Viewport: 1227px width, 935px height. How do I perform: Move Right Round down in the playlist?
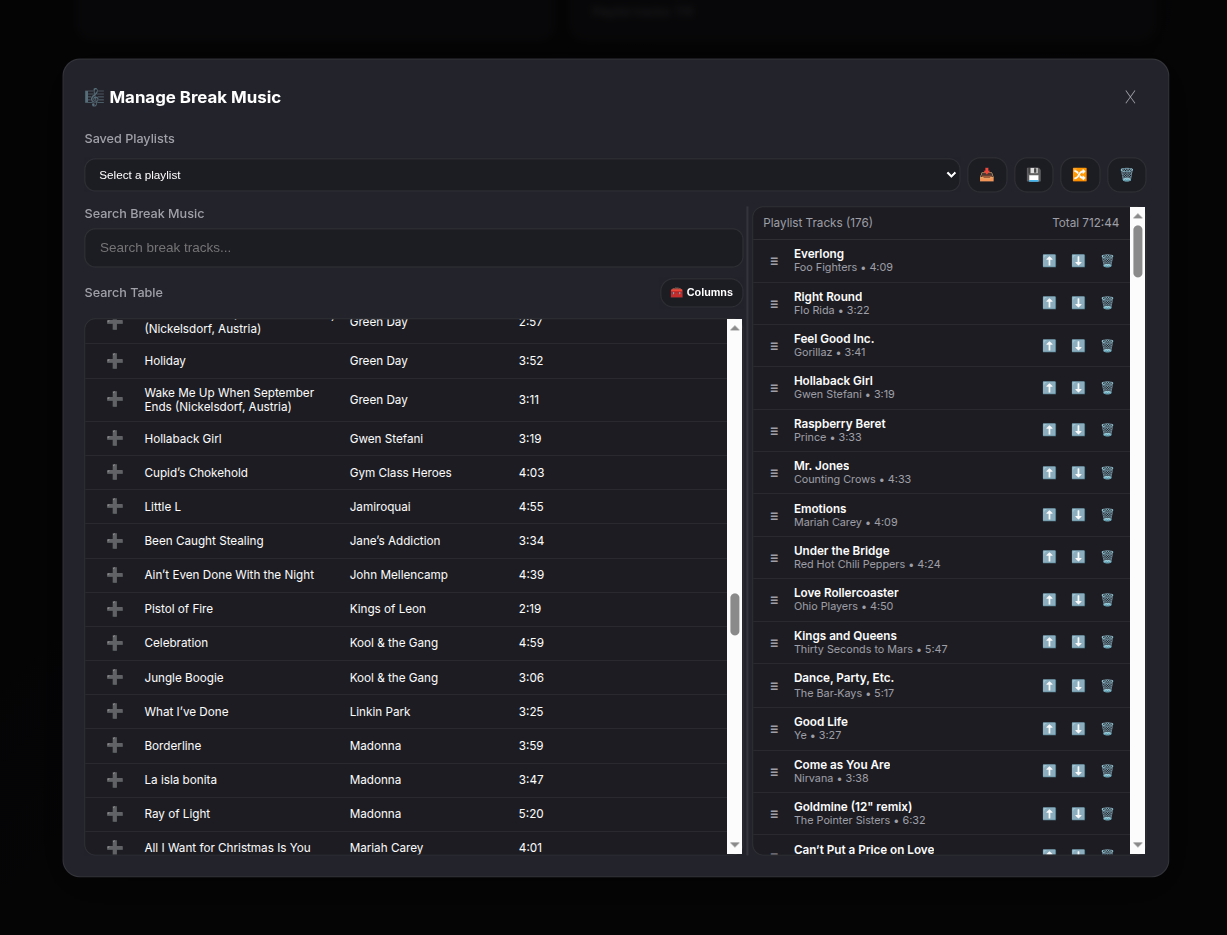click(1078, 303)
